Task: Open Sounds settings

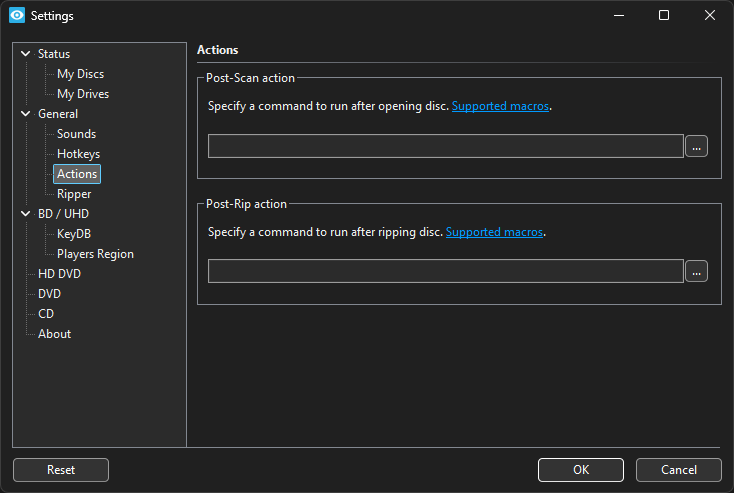Action: click(76, 134)
